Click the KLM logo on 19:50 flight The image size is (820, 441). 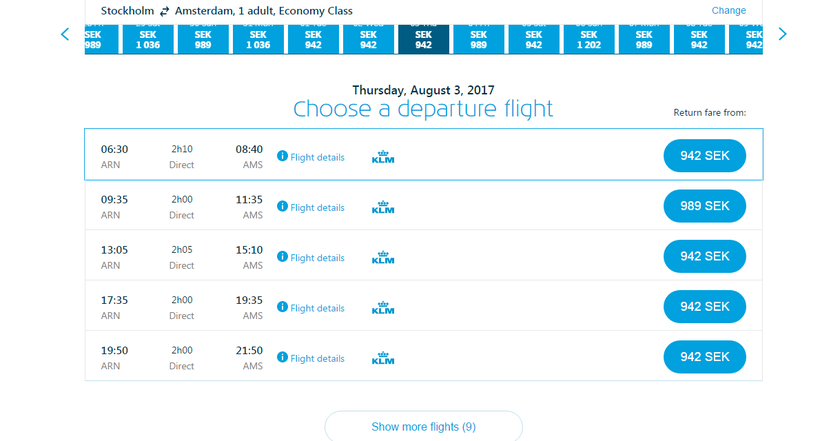383,358
